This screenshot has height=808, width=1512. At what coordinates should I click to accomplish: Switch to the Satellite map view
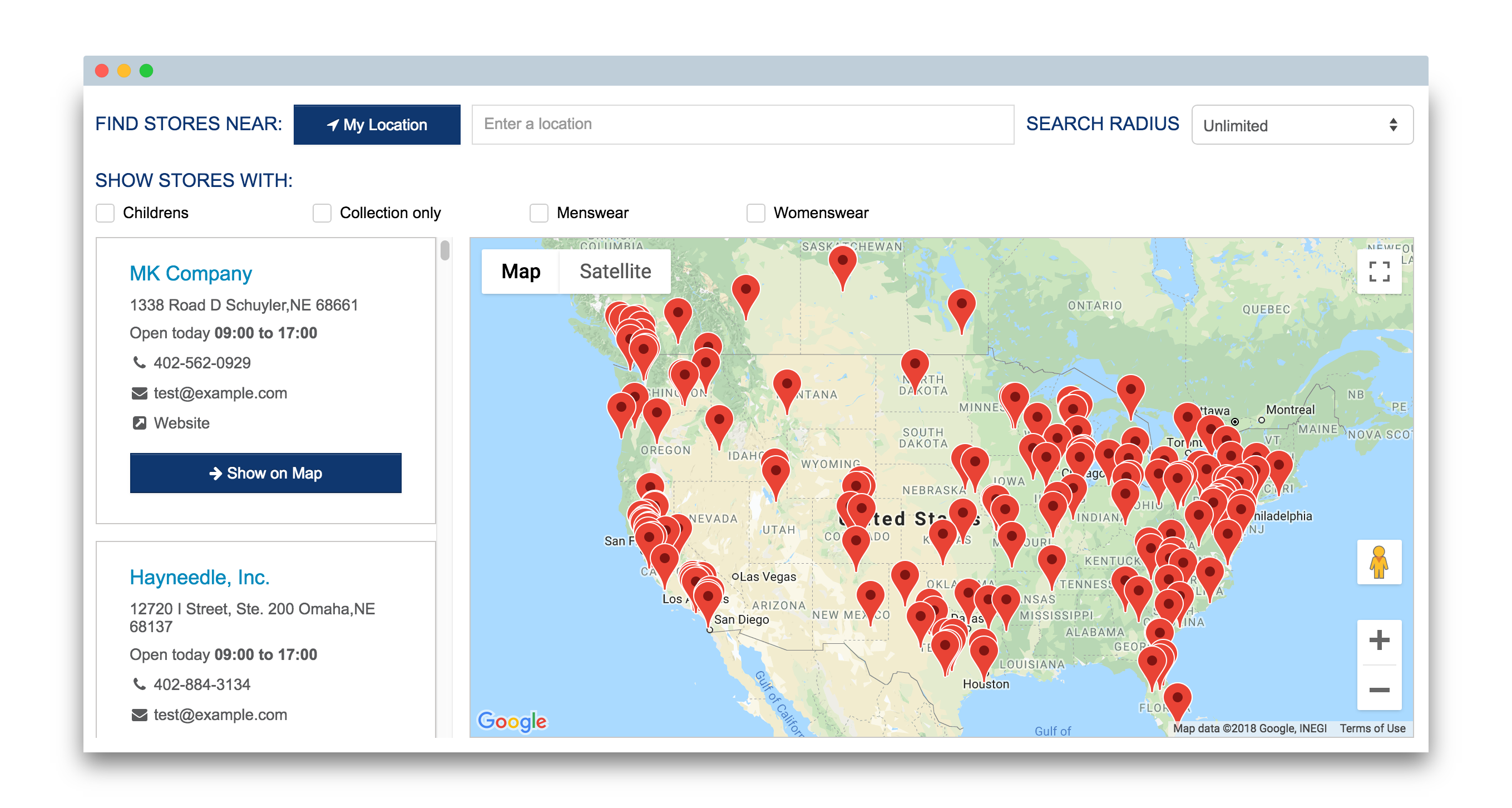point(615,272)
